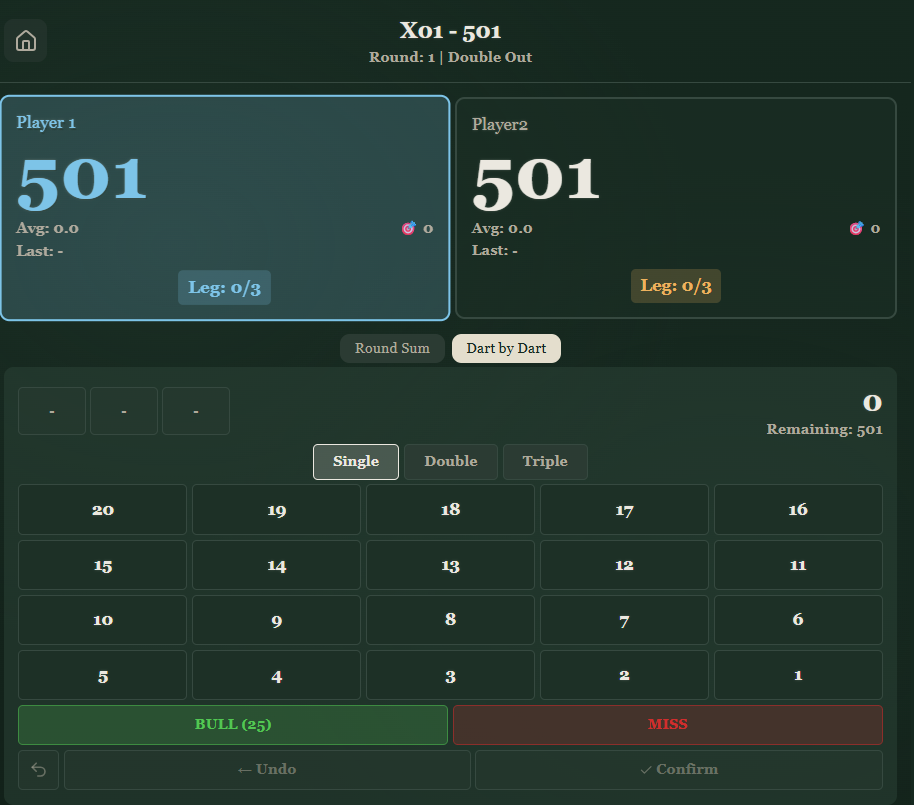Score 13 points

click(449, 565)
